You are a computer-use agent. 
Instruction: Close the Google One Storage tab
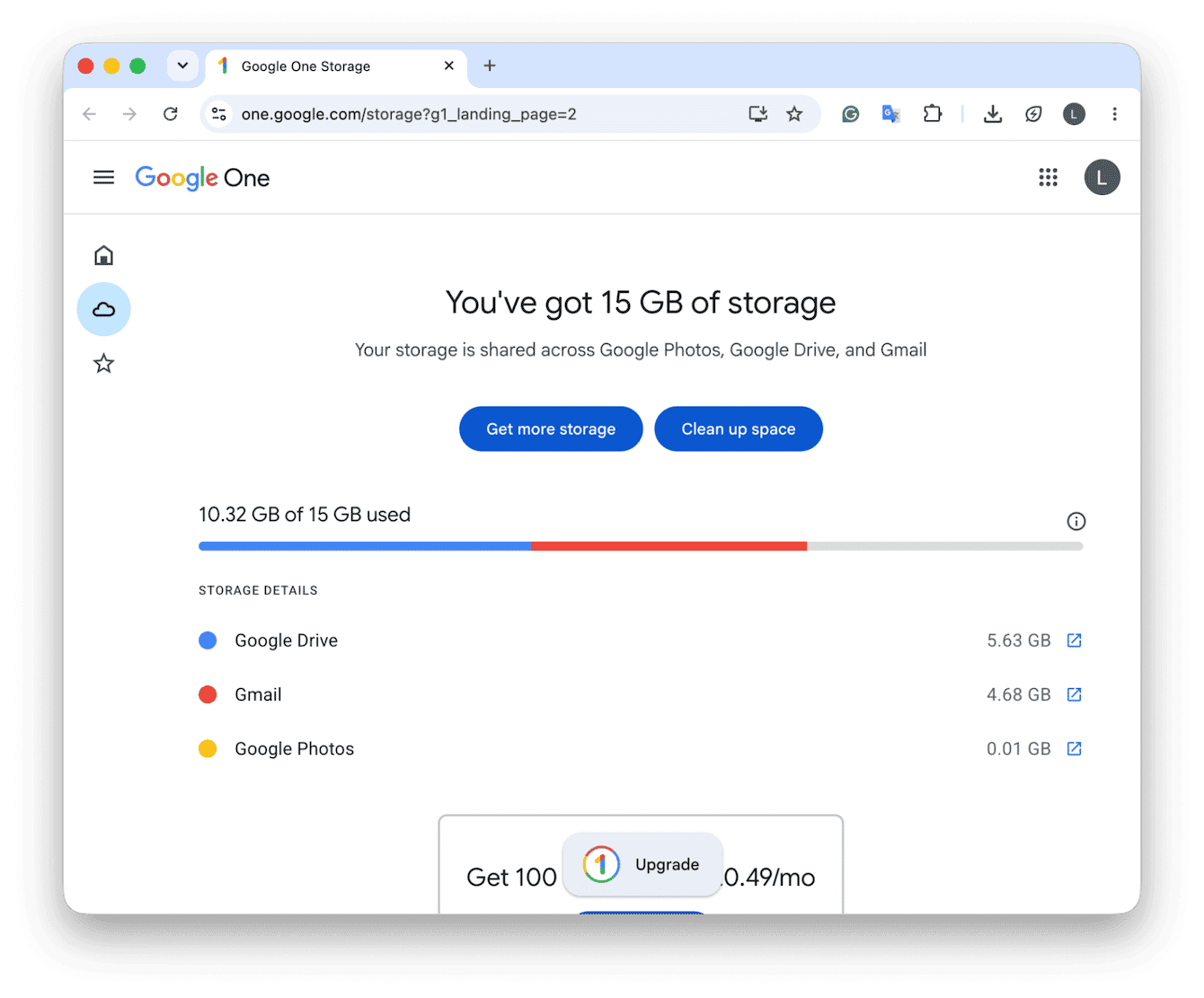click(x=449, y=66)
